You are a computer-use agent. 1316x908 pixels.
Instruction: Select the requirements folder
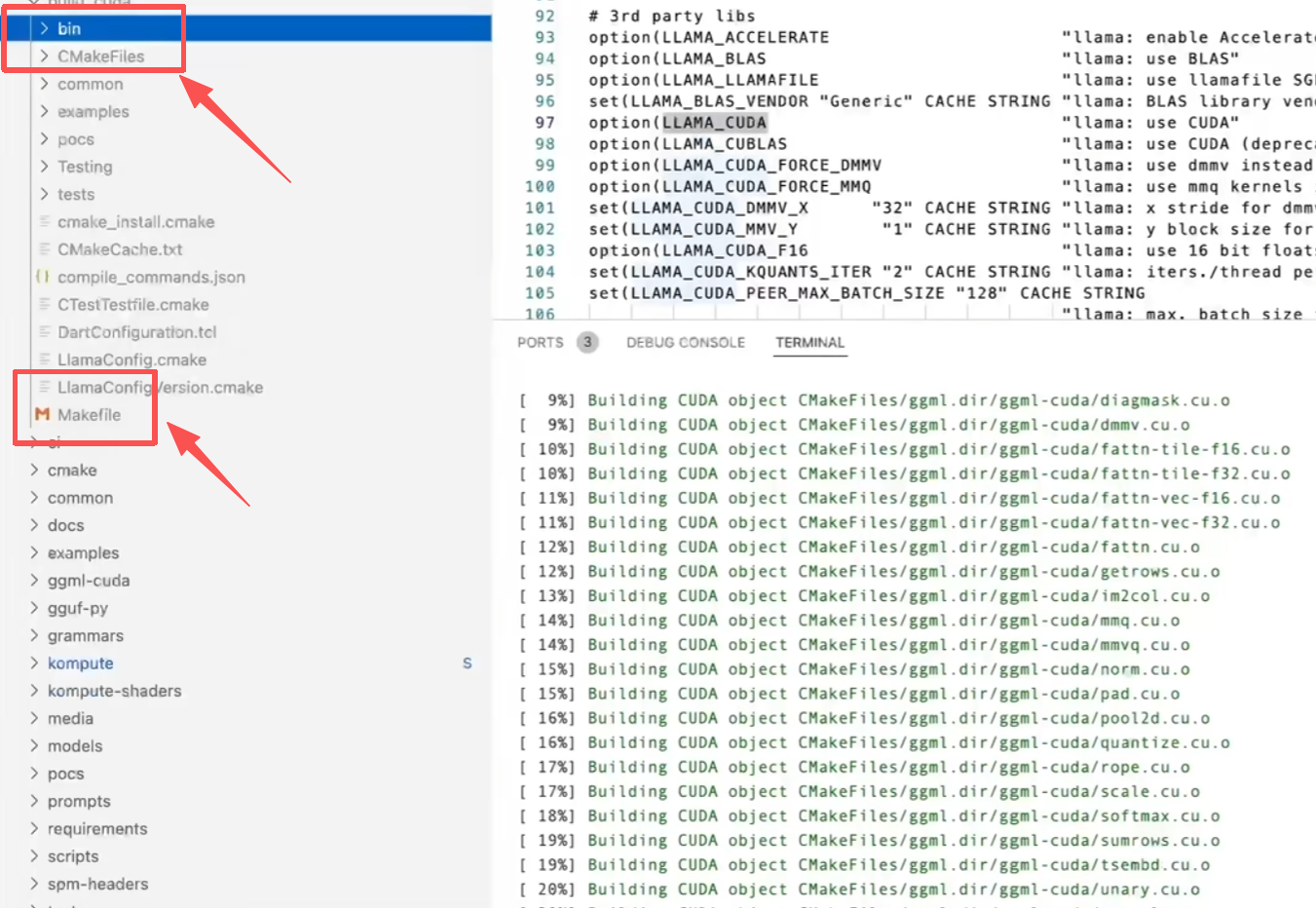click(97, 829)
